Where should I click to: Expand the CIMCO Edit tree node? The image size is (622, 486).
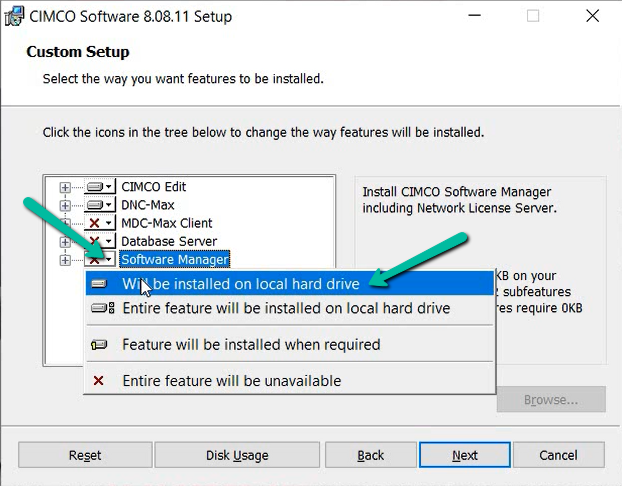tap(65, 187)
